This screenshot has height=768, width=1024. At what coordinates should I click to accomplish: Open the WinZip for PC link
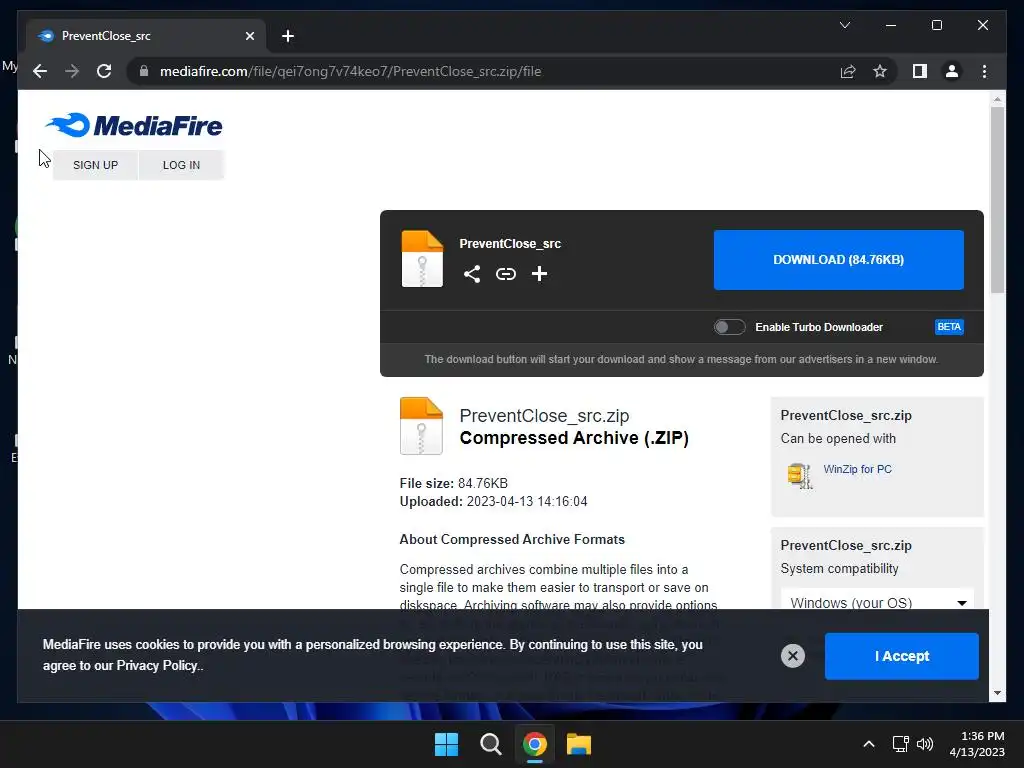857,469
